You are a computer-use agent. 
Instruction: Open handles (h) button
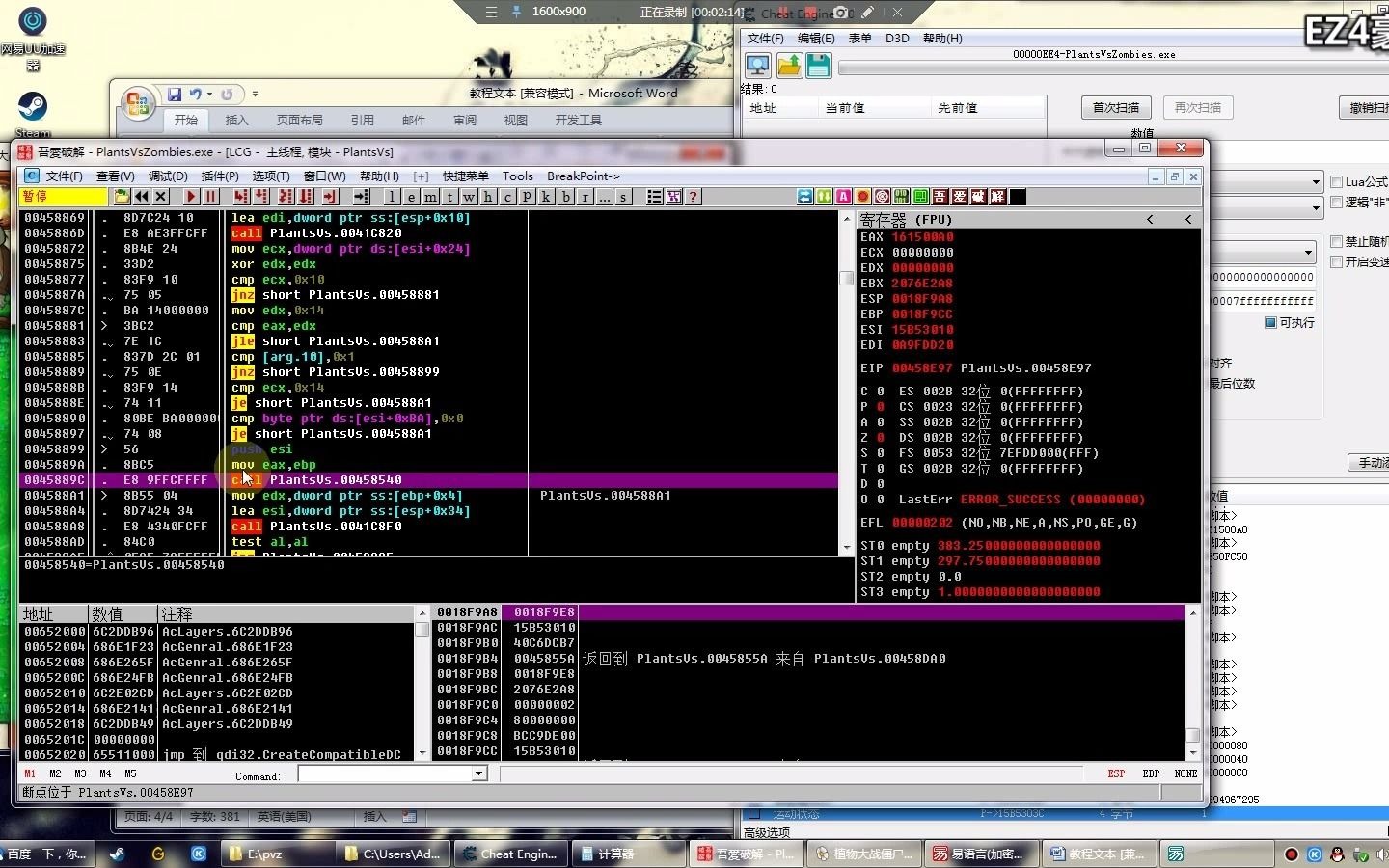488,197
